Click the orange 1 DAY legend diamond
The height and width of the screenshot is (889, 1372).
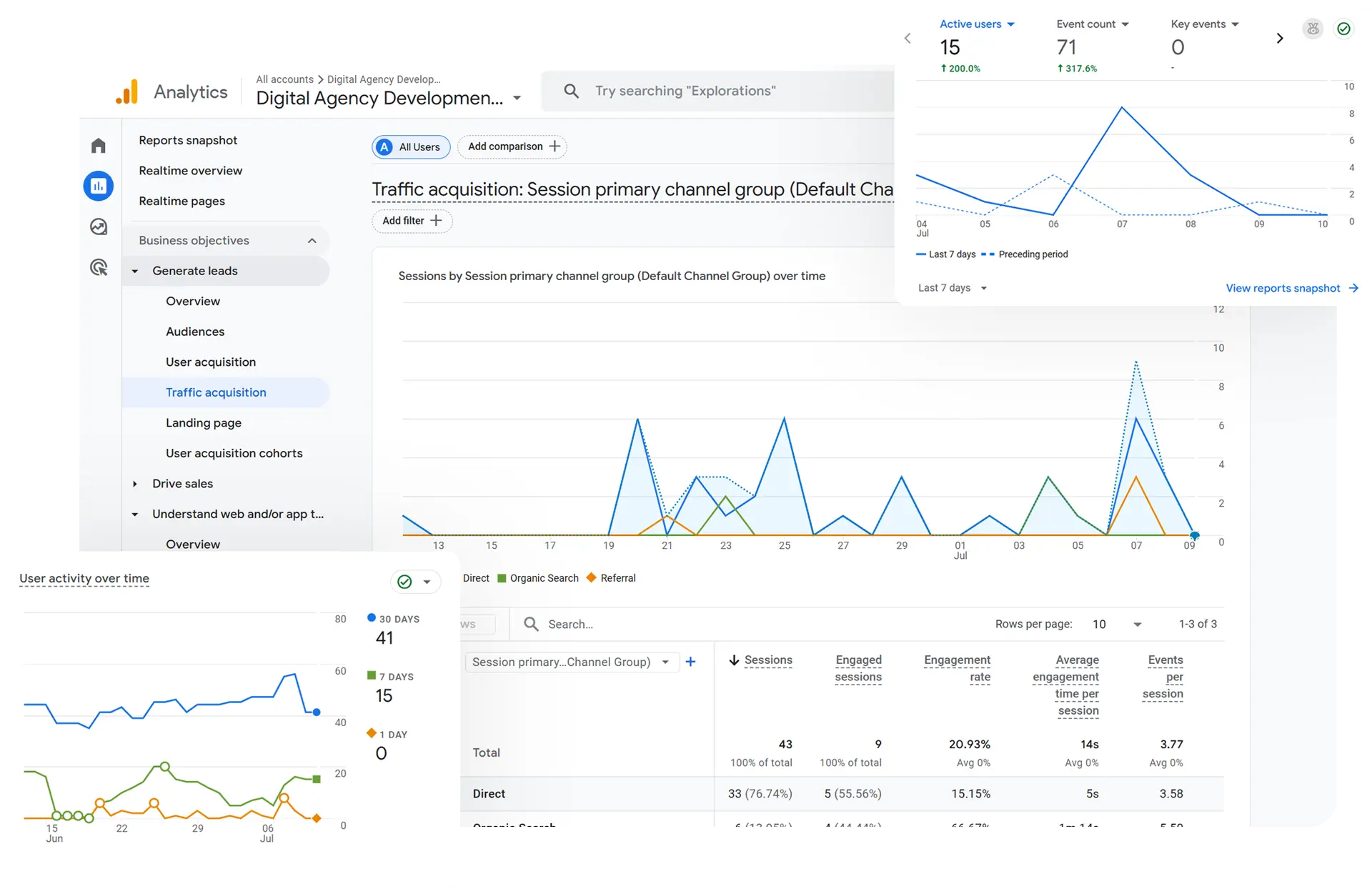(x=371, y=733)
